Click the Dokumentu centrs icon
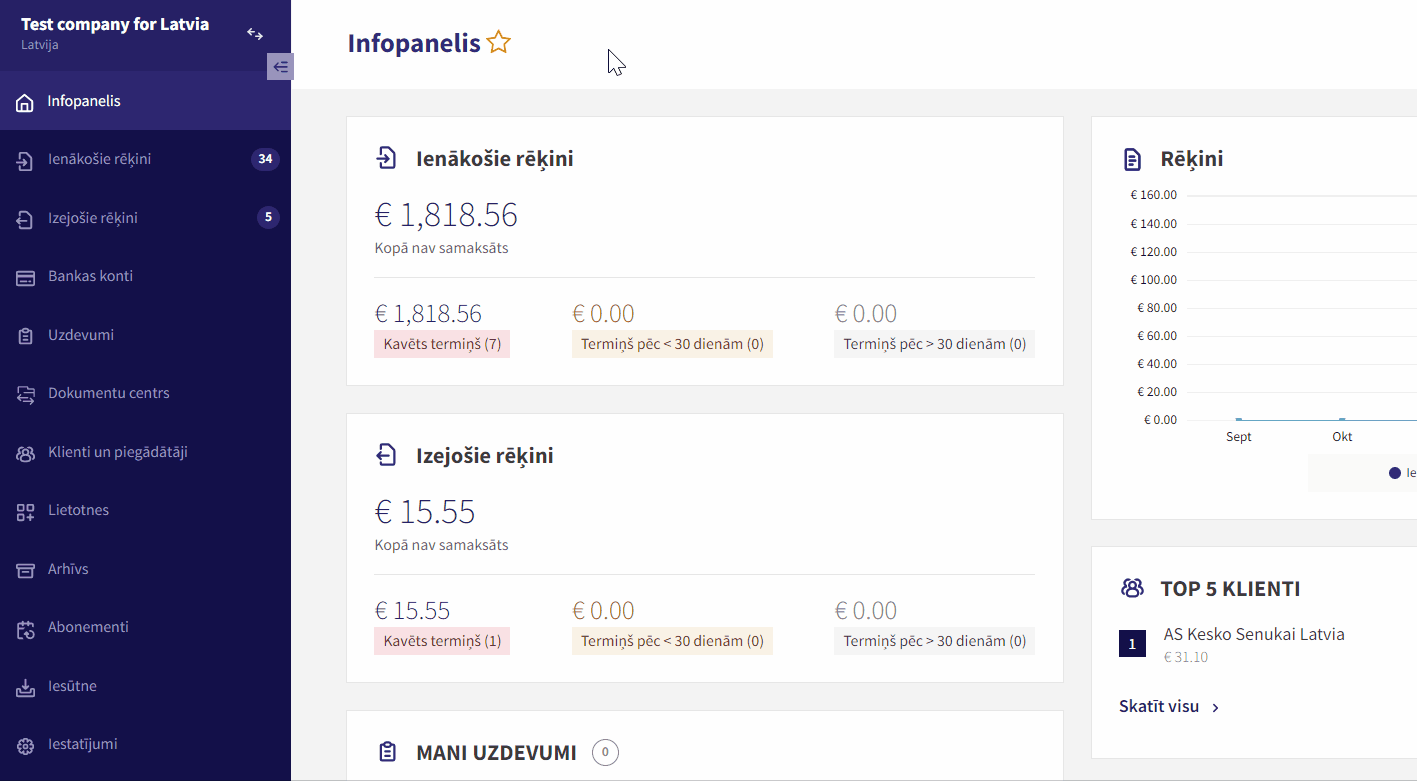The height and width of the screenshot is (781, 1417). click(x=26, y=394)
